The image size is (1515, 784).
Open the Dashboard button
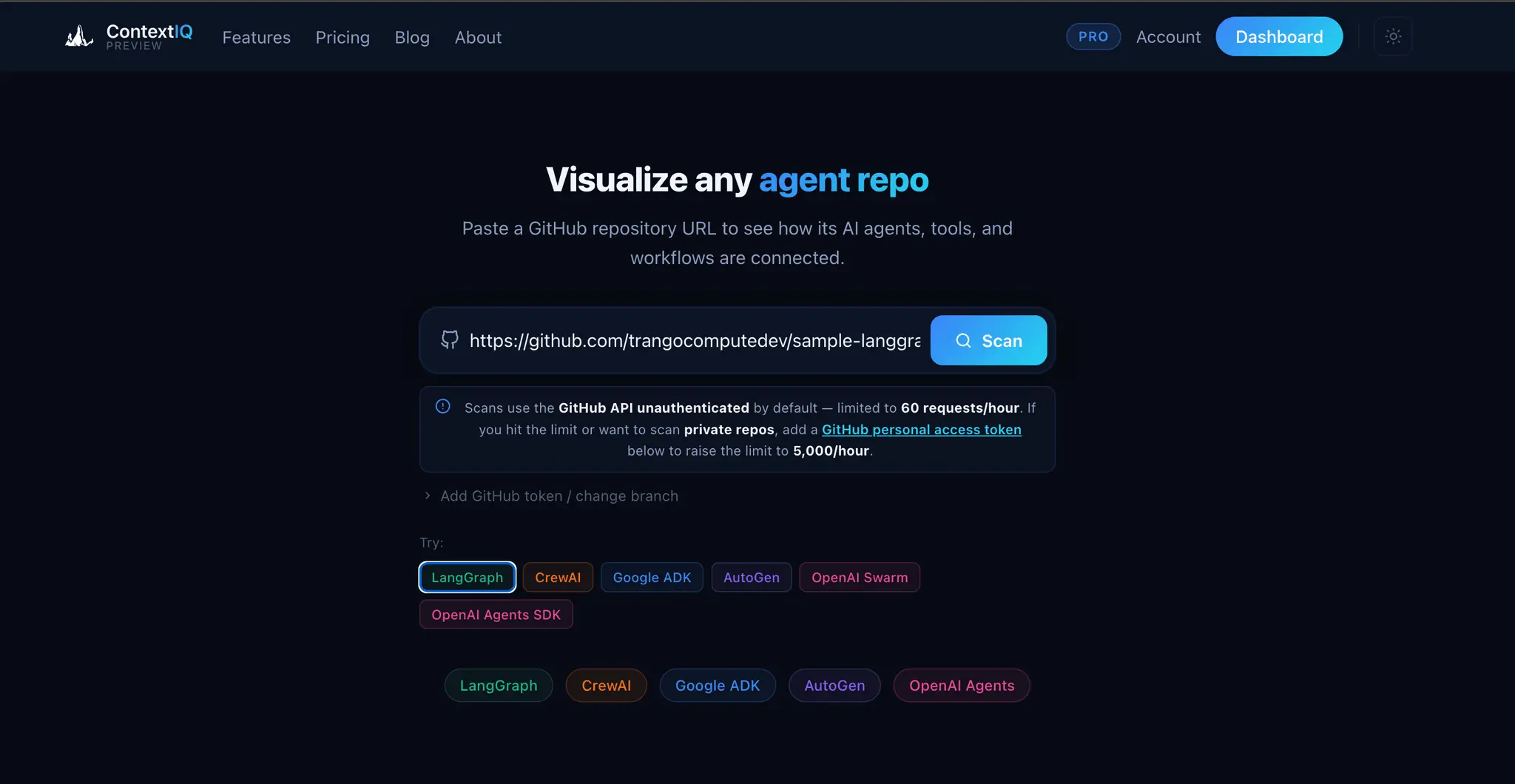1279,36
